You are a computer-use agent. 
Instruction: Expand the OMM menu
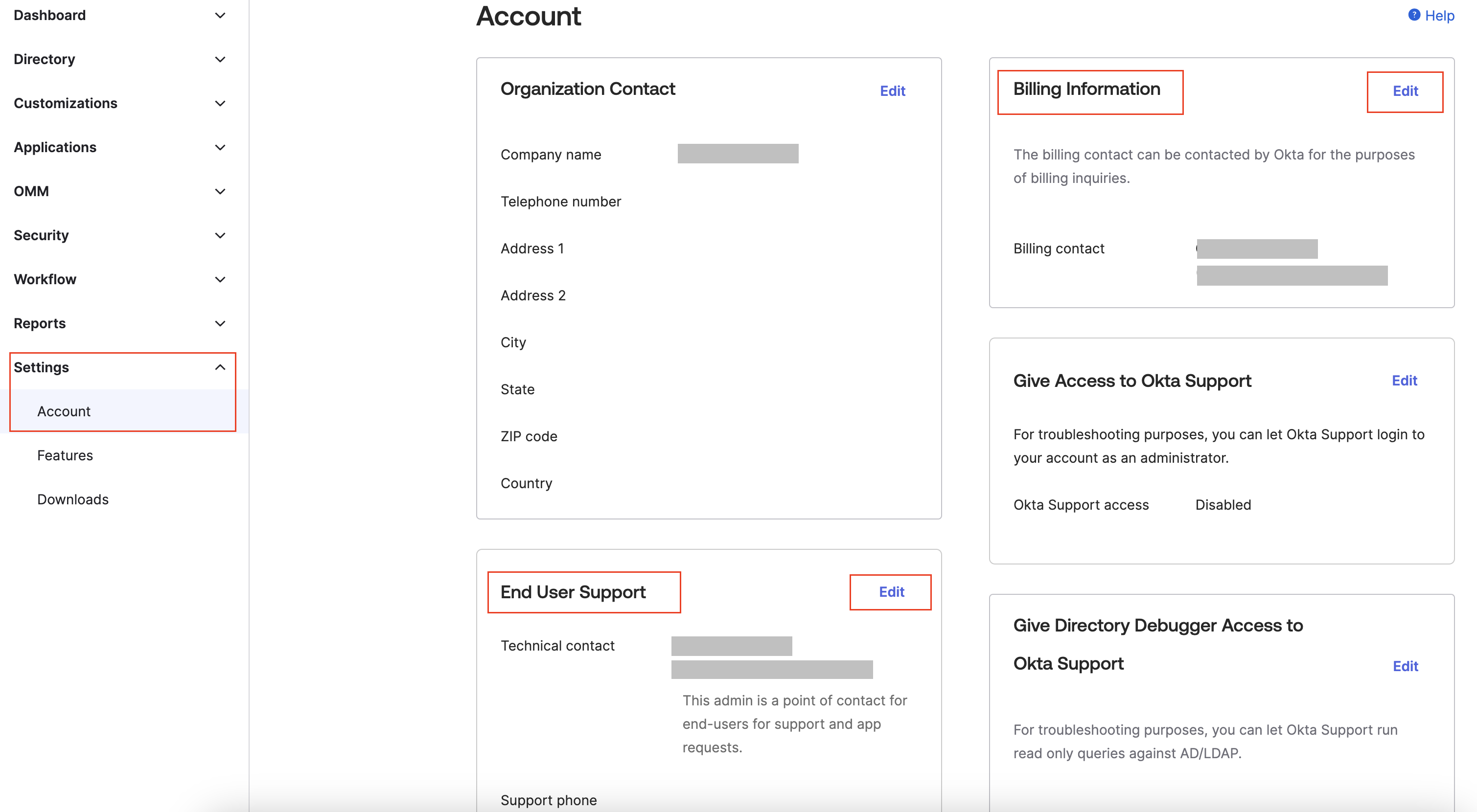(221, 191)
